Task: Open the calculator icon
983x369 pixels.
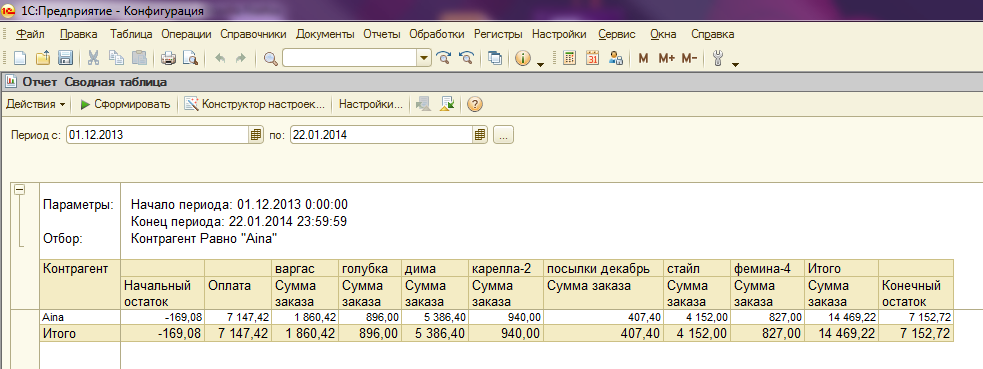Action: click(x=569, y=58)
